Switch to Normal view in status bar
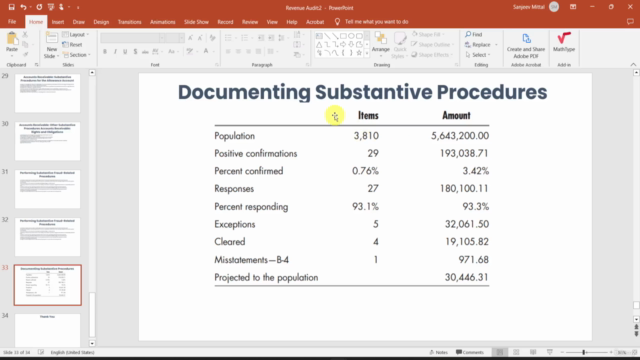Screen dimensions: 640x360 (x=500, y=352)
